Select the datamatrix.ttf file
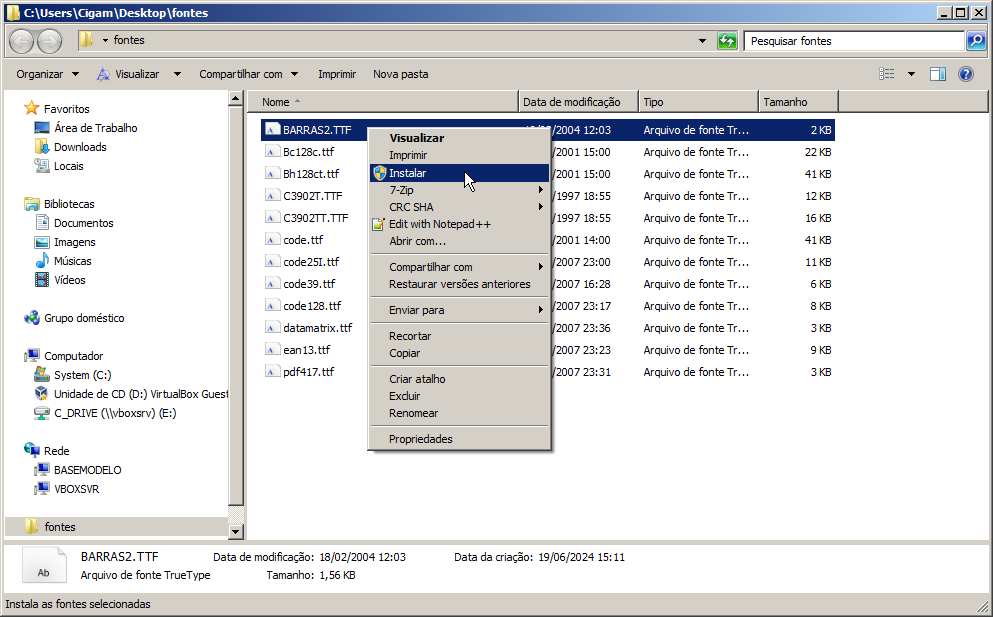This screenshot has height=617, width=993. coord(317,328)
